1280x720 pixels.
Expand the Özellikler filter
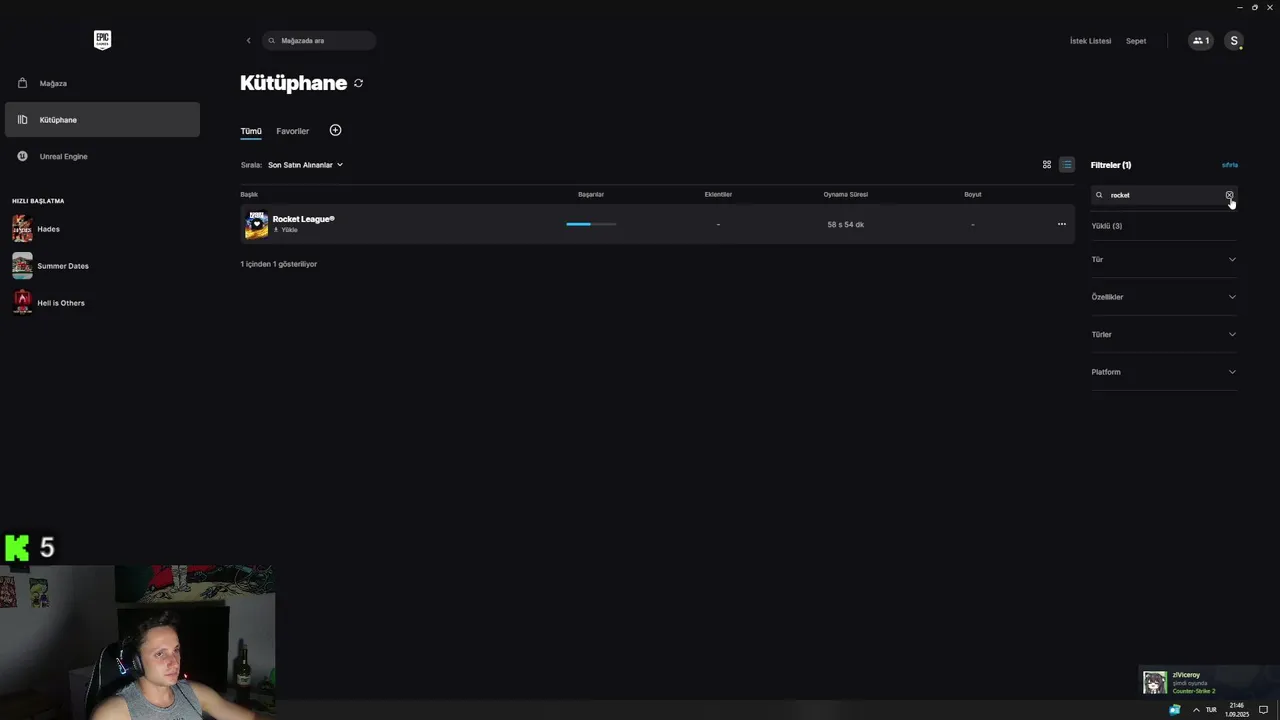coord(1164,297)
